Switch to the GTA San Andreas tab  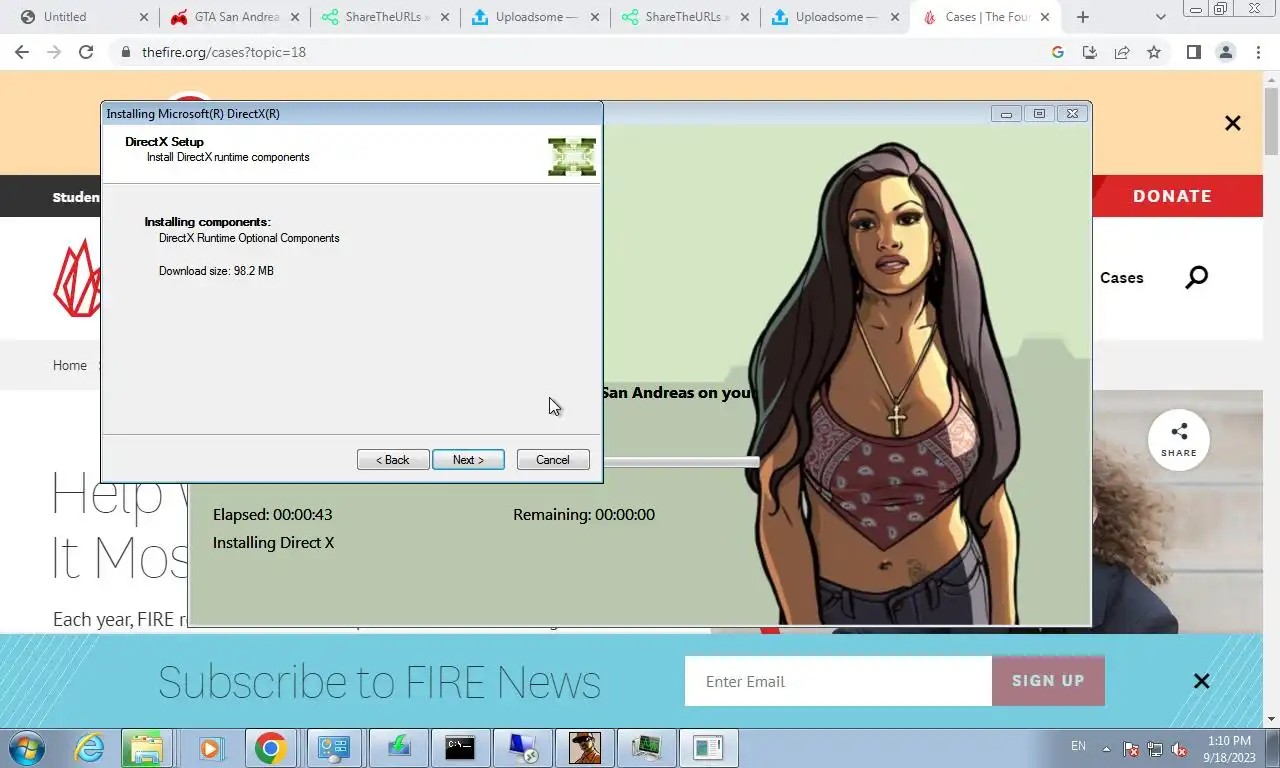[x=236, y=17]
